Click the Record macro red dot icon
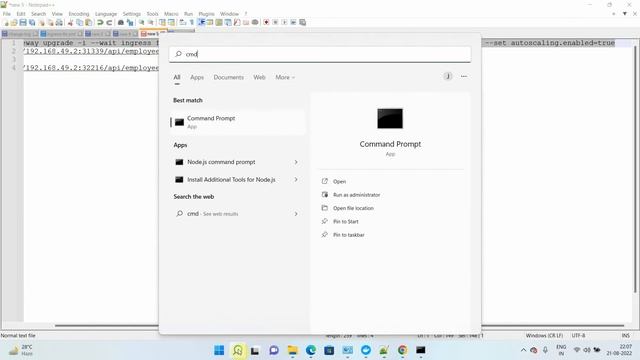640x360 pixels. [x=266, y=22]
